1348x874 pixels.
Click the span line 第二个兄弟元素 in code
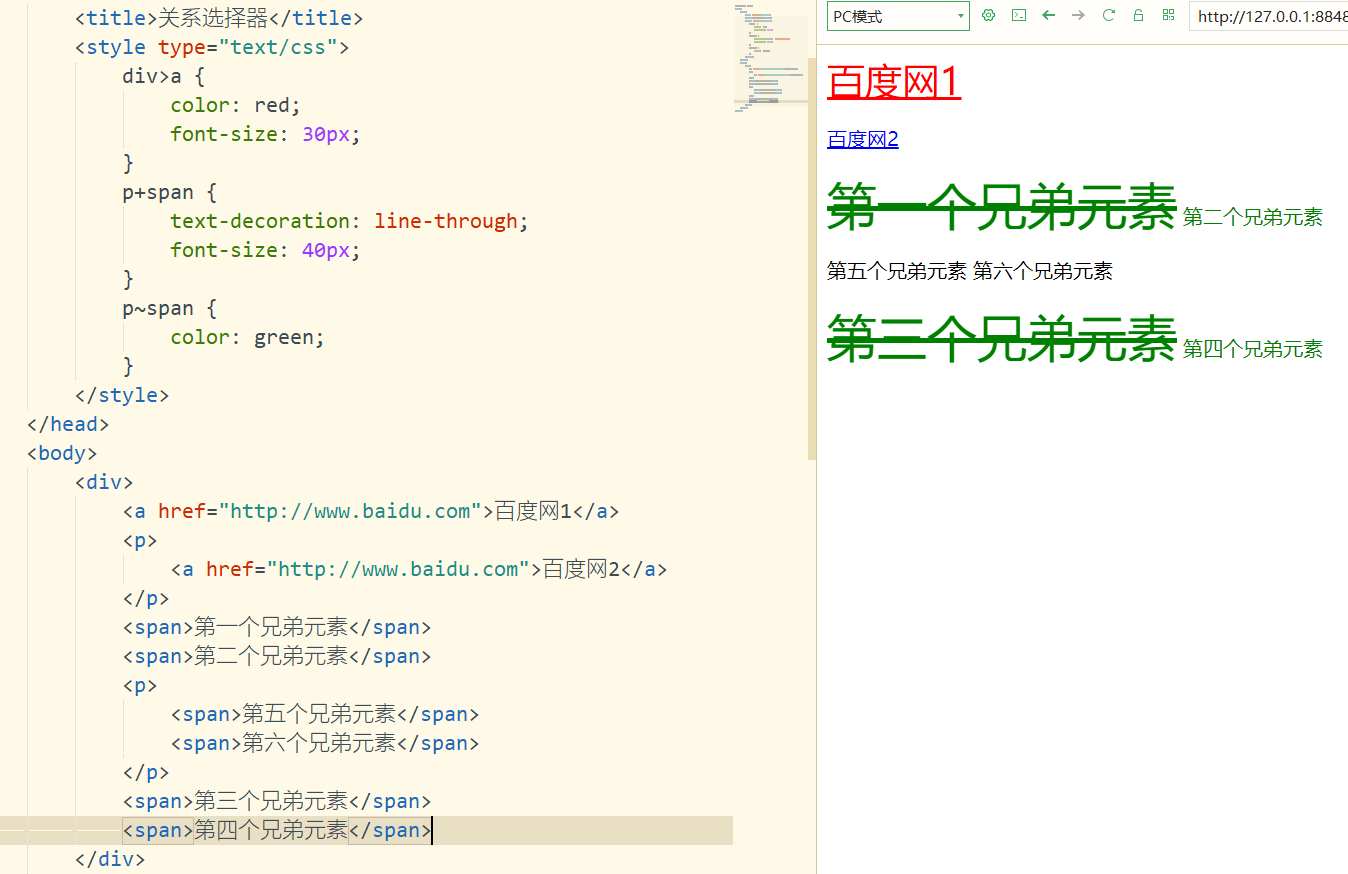277,656
